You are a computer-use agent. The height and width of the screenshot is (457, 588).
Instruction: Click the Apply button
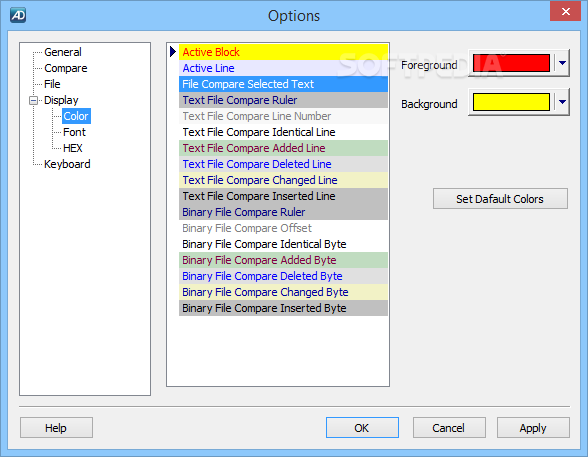533,428
